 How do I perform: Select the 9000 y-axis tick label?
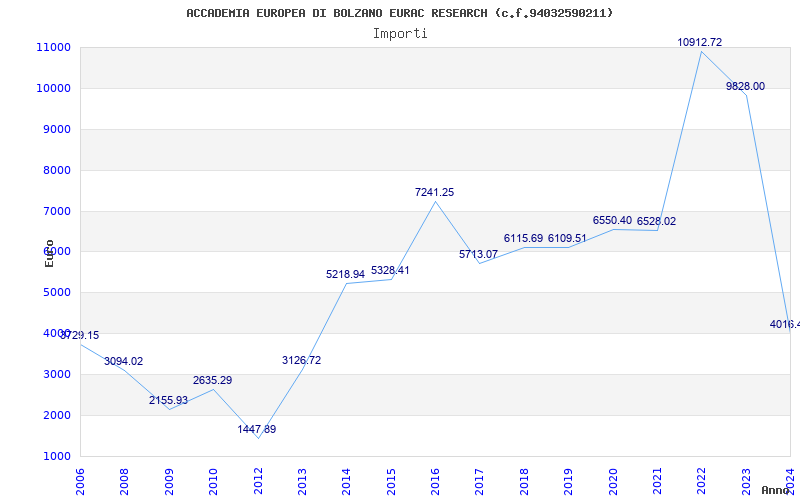click(56, 129)
